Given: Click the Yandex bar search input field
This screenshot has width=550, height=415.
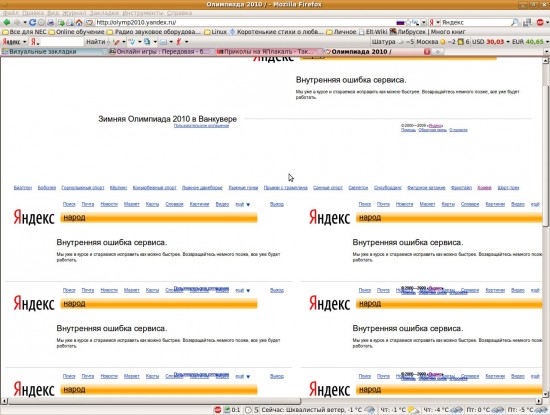Looking at the screenshot, I should 61,42.
